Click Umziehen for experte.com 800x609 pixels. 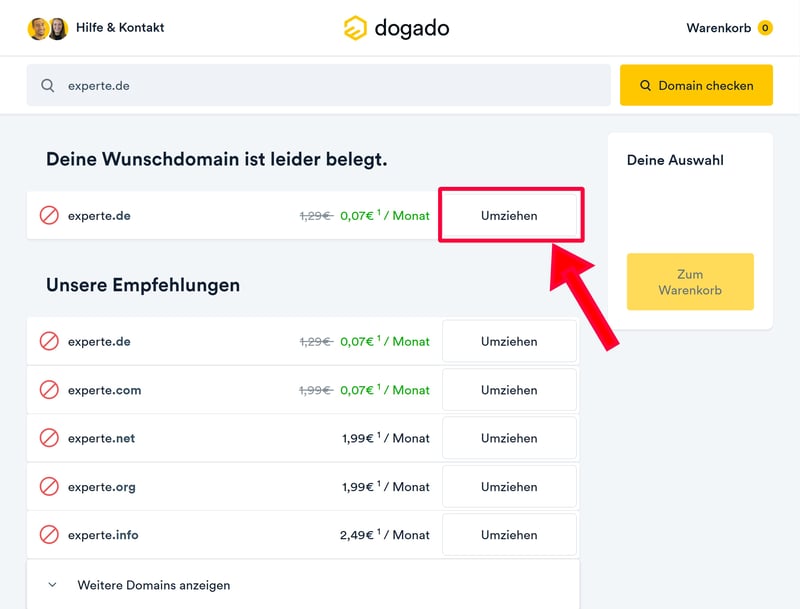(x=509, y=390)
